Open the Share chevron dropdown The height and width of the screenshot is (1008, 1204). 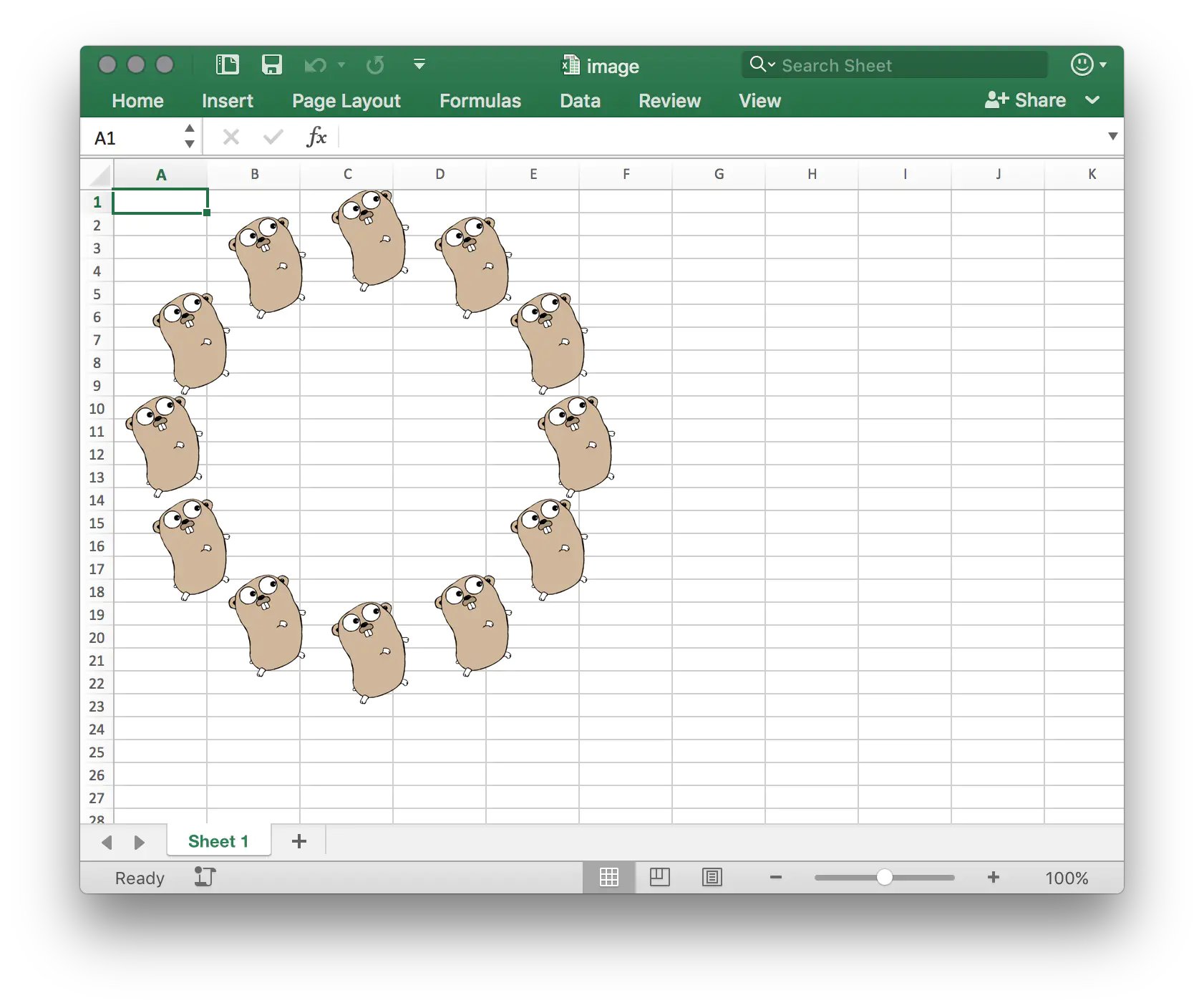tap(1093, 100)
